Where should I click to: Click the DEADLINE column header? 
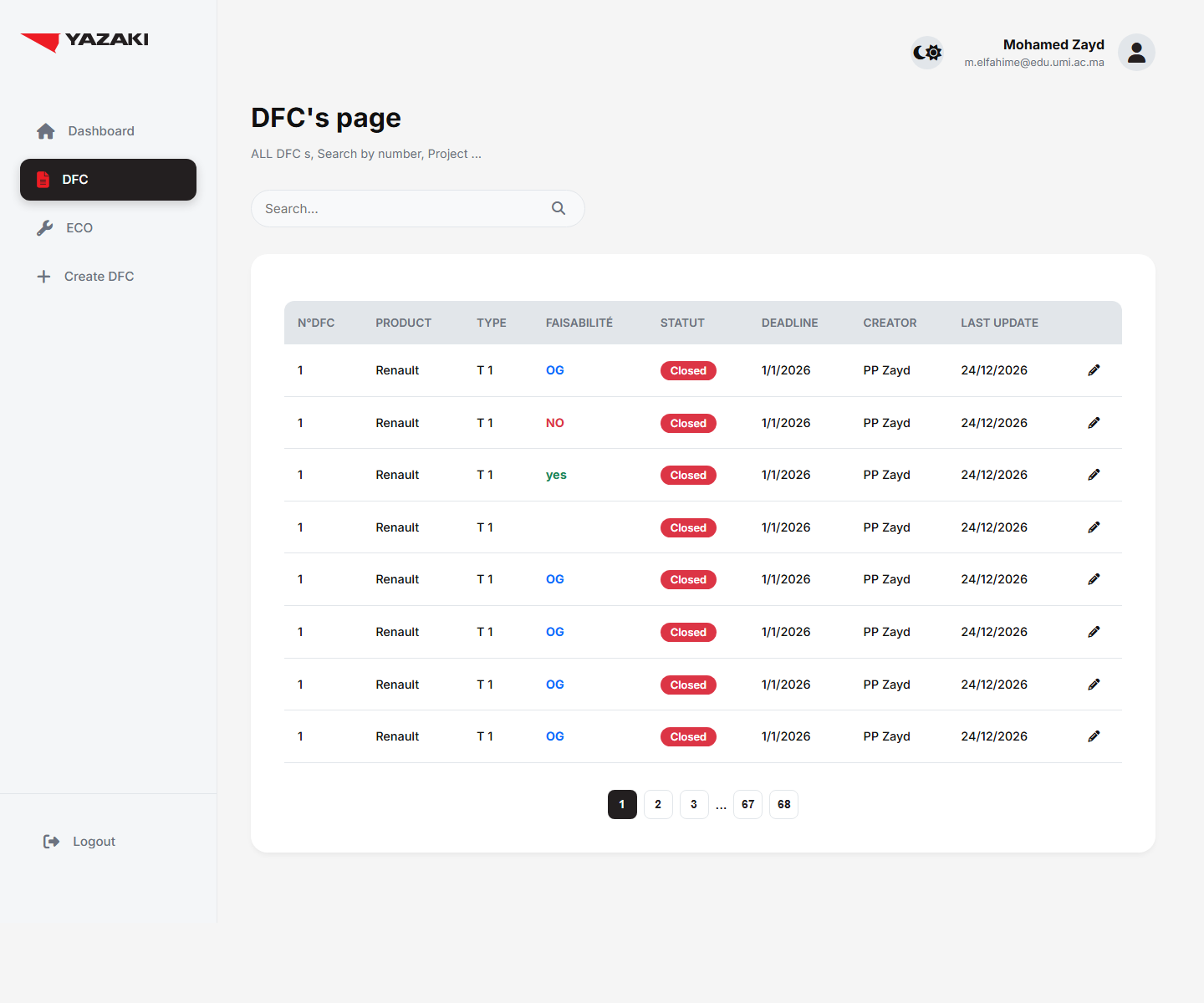pyautogui.click(x=790, y=323)
